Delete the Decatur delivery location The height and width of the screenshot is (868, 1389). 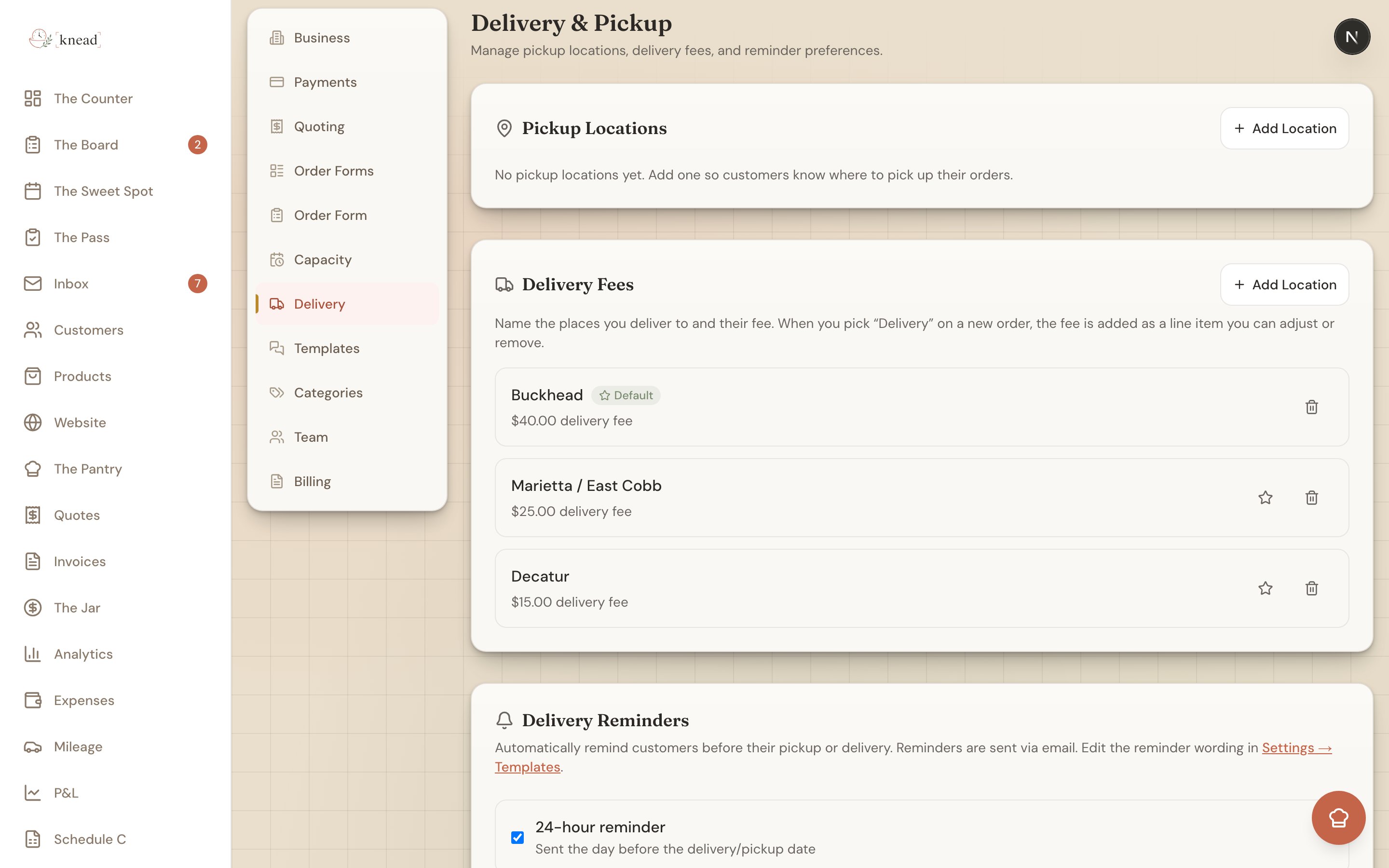pyautogui.click(x=1311, y=588)
